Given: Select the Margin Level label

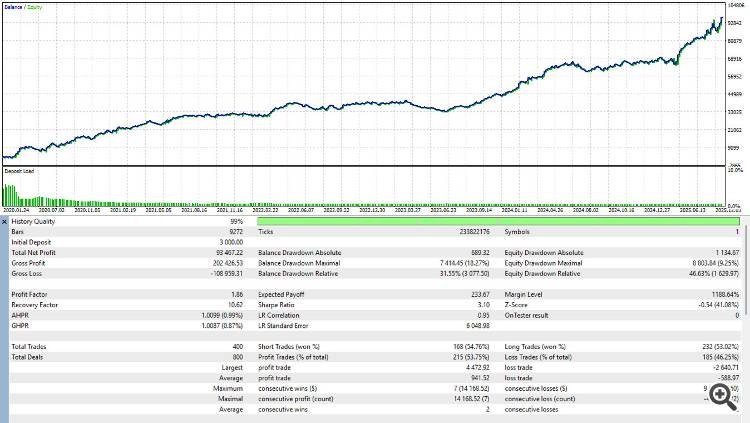Looking at the screenshot, I should pos(523,295).
